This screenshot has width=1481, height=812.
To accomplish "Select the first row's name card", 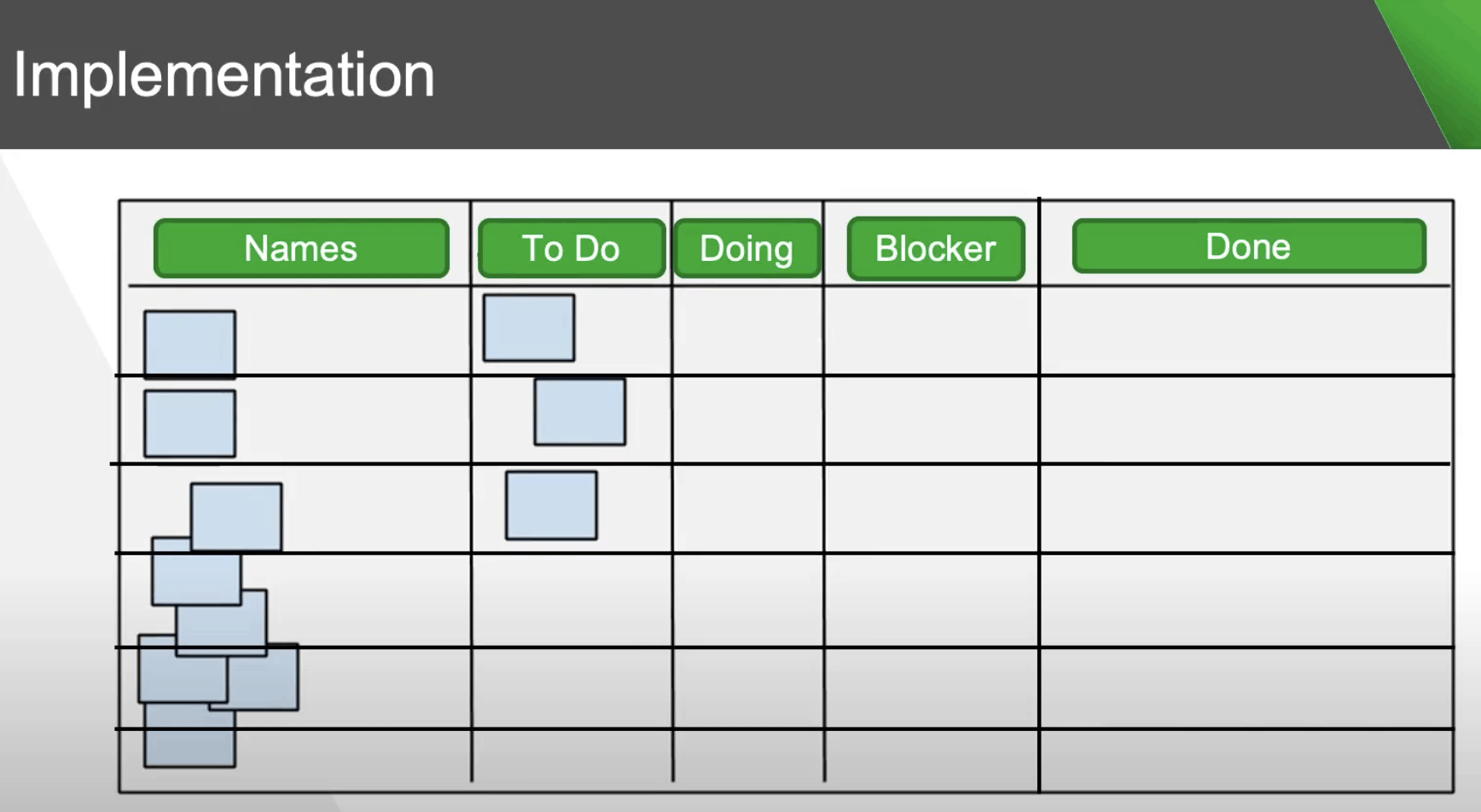I will point(189,344).
